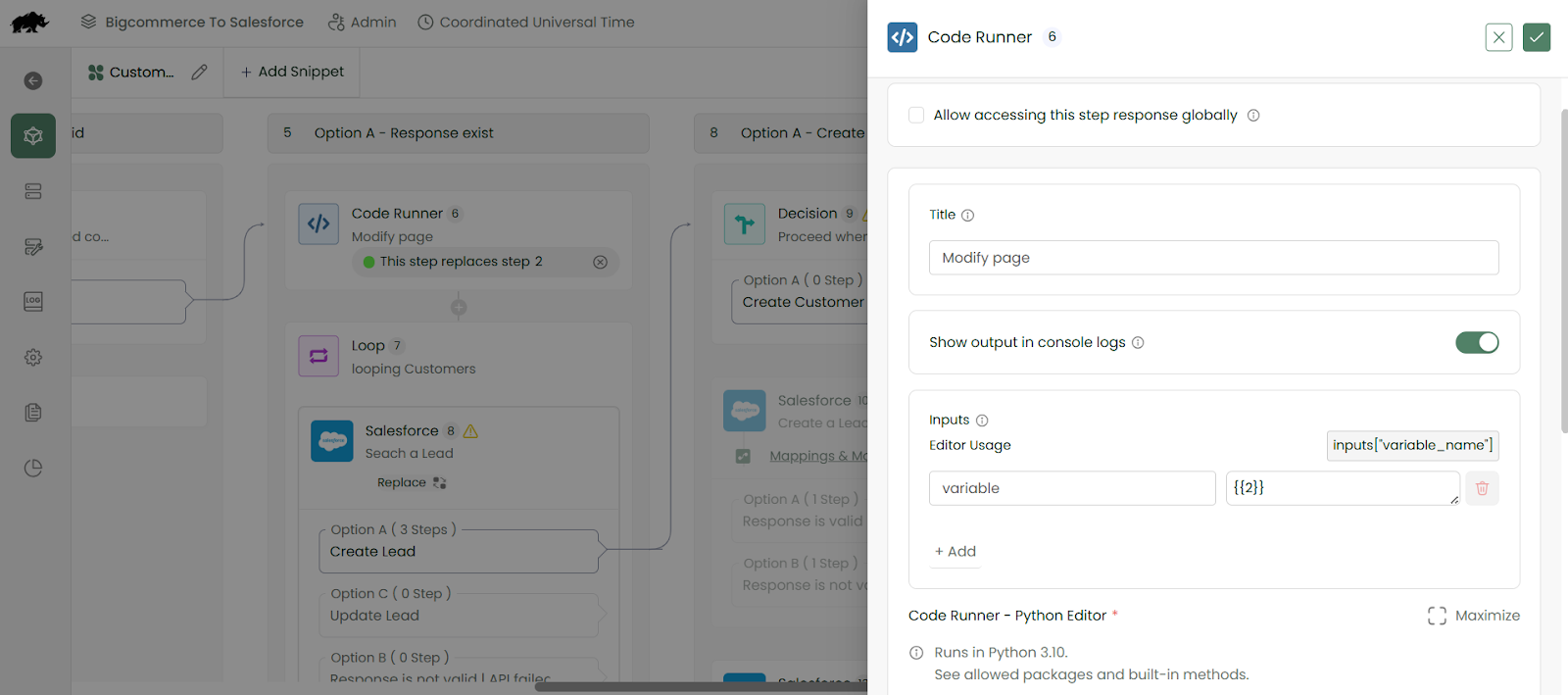Image resolution: width=1568 pixels, height=695 pixels.
Task: Click the Title input field
Action: click(1214, 258)
